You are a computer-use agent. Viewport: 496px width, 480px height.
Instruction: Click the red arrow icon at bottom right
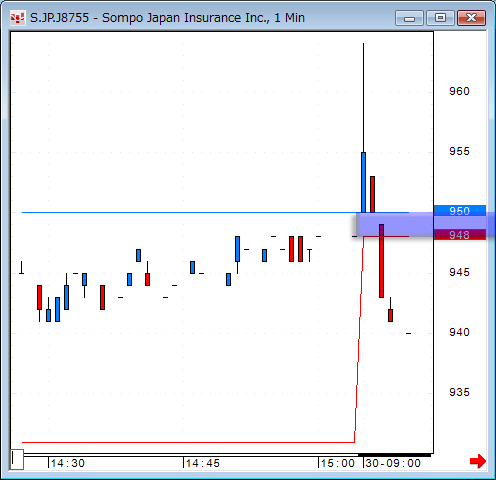click(478, 461)
